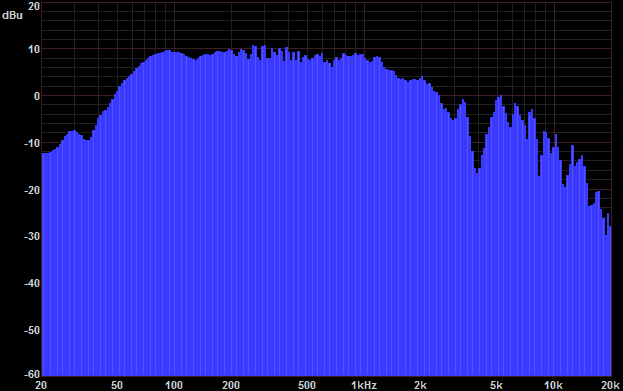Image resolution: width=623 pixels, height=391 pixels.
Task: Click the 20 Hz frequency label on bottom axis
Action: pyautogui.click(x=41, y=385)
